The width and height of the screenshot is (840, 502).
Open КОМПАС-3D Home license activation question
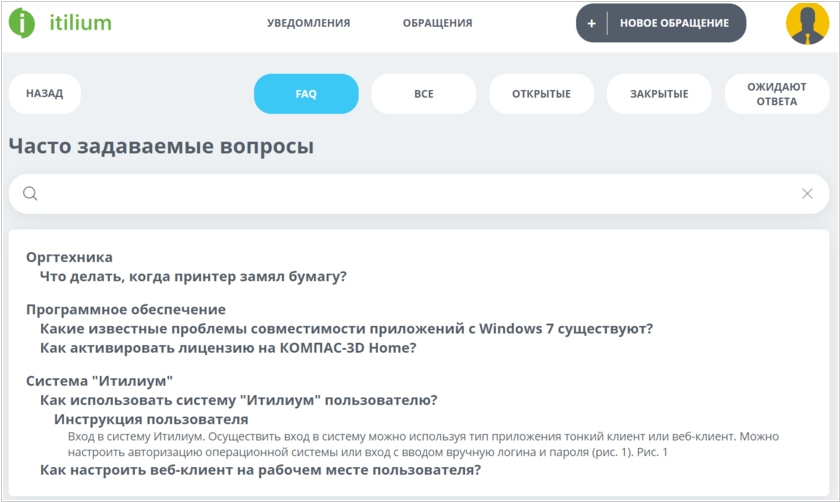click(228, 348)
